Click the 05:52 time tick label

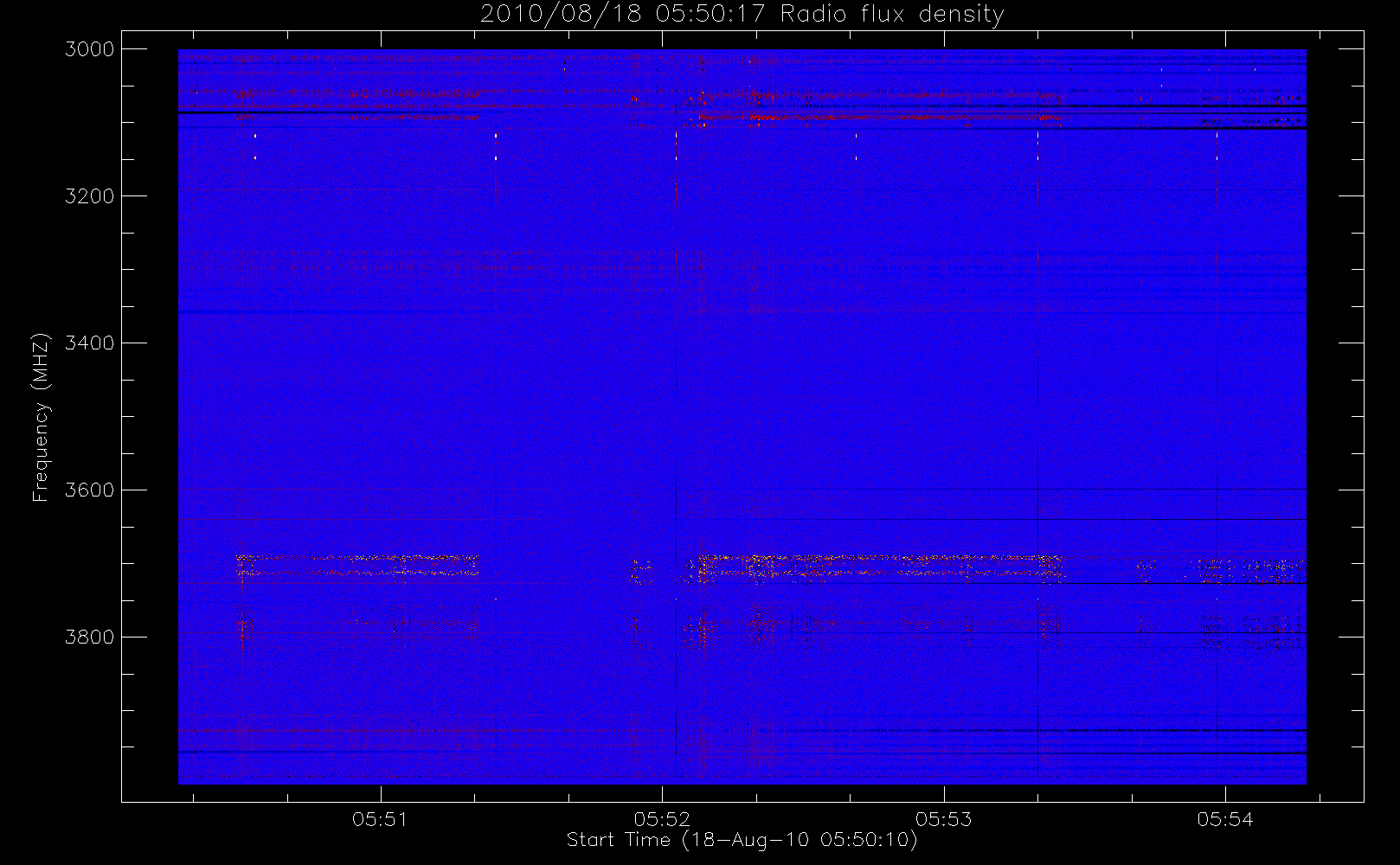[662, 819]
